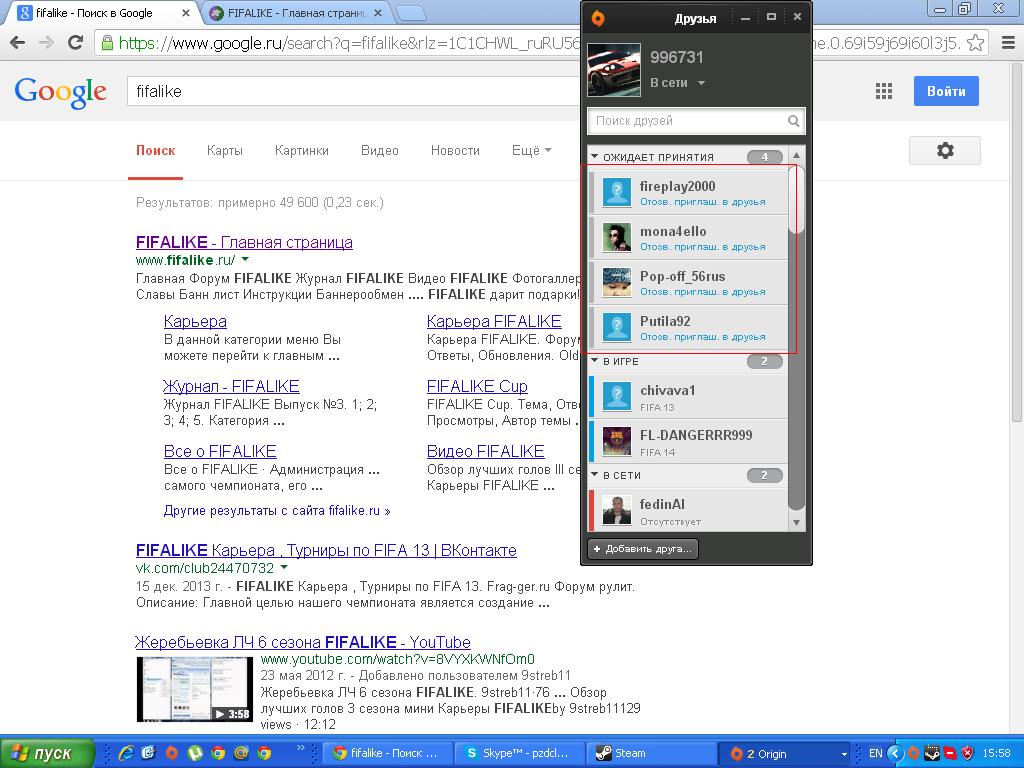Screen dimensions: 1024x768
Task: Select the 'Видео' search tab
Action: [379, 151]
